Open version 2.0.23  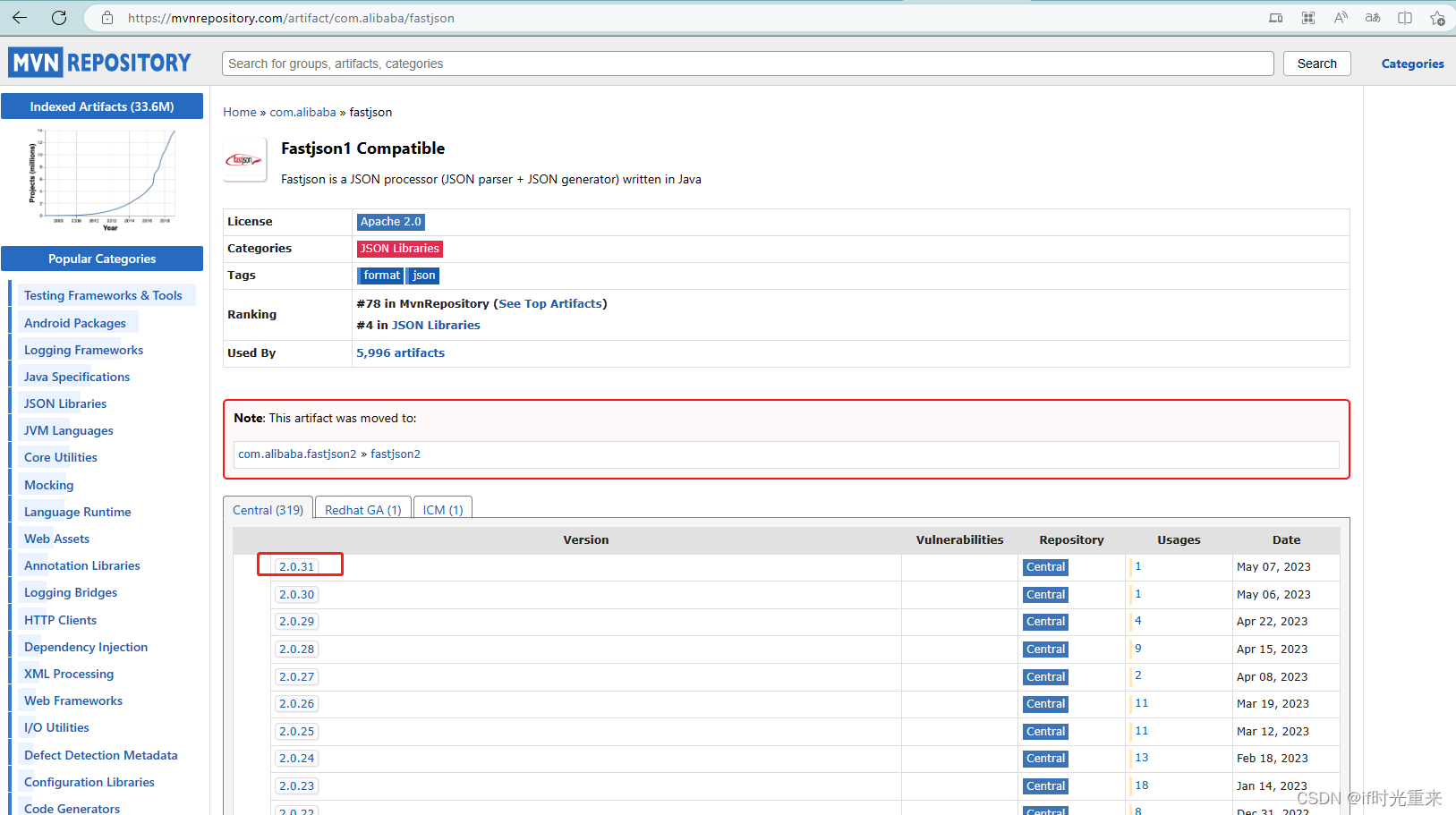296,786
